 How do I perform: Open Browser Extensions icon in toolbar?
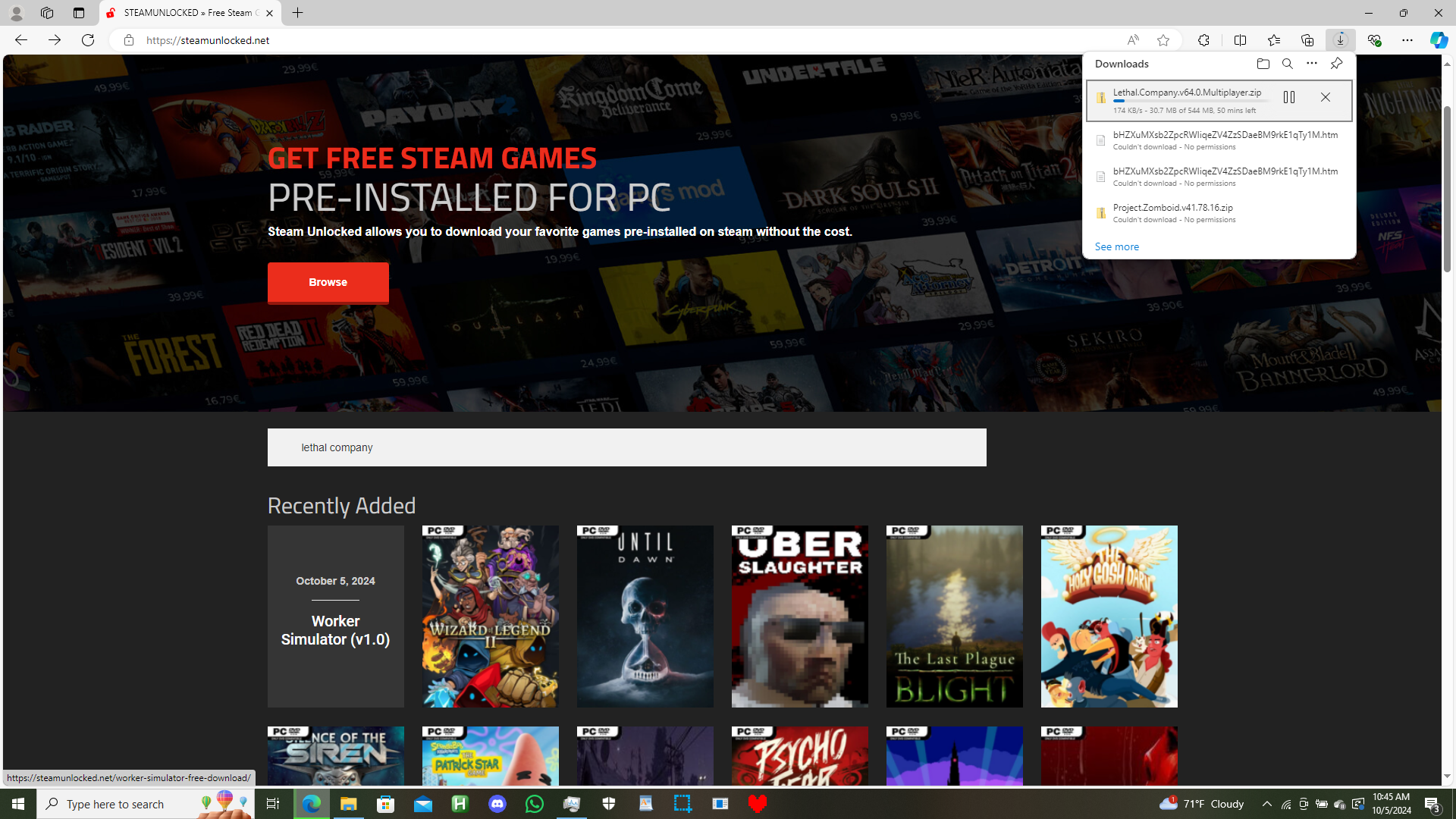coord(1203,40)
